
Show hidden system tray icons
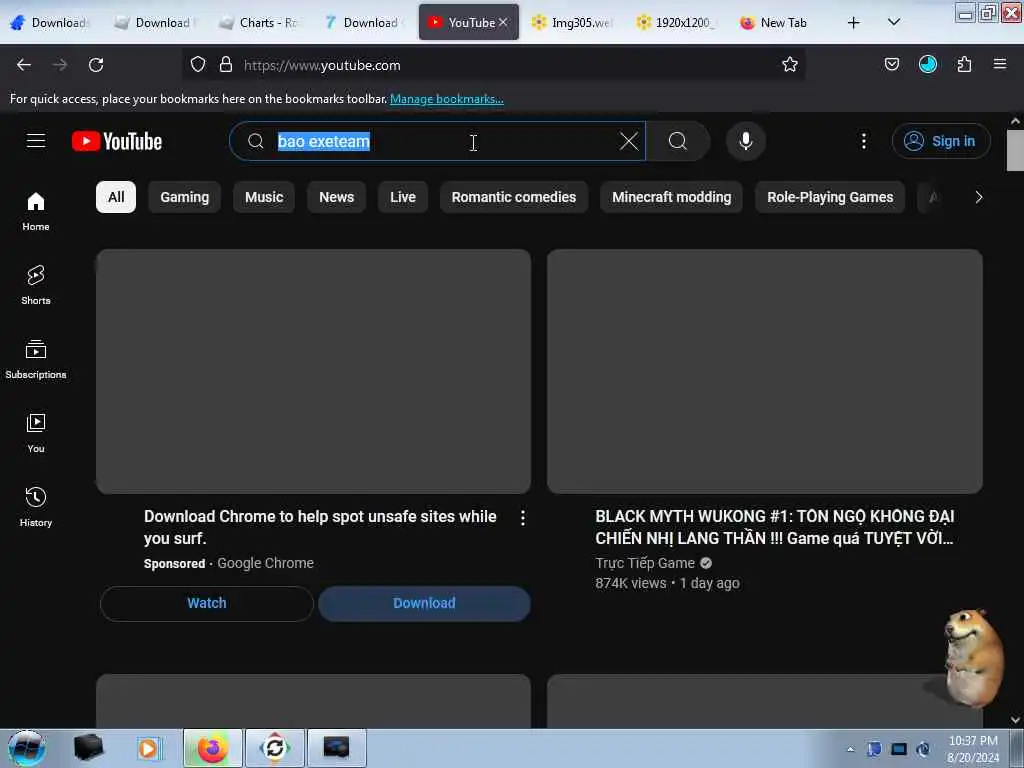click(x=850, y=749)
